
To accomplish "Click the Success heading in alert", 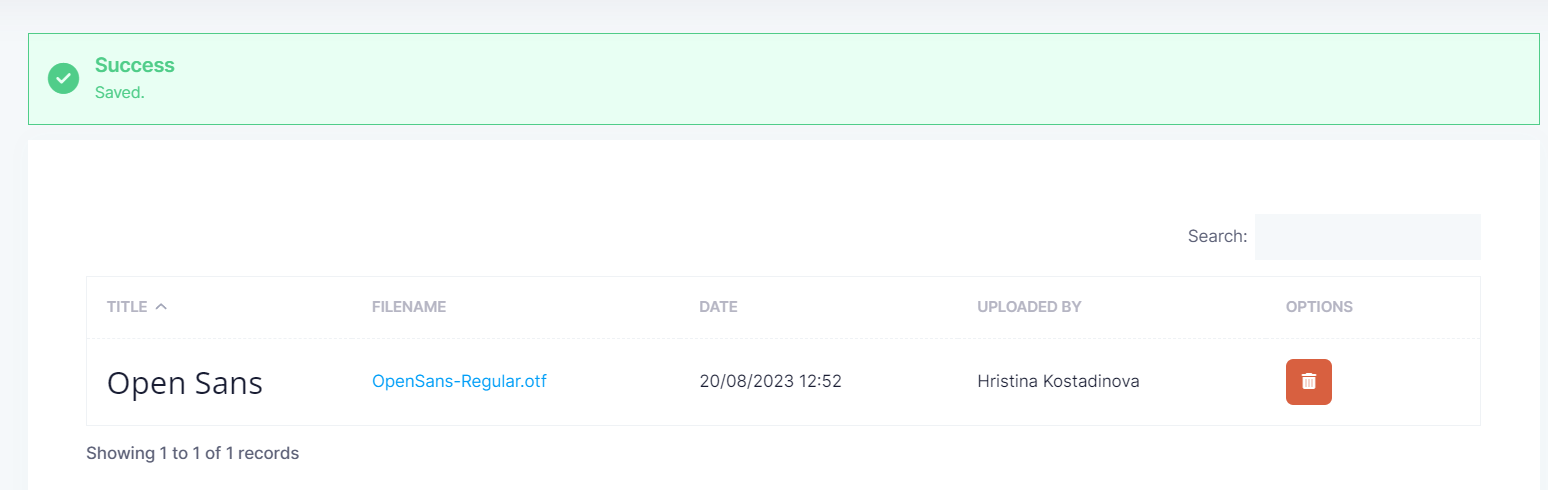I will pyautogui.click(x=135, y=65).
